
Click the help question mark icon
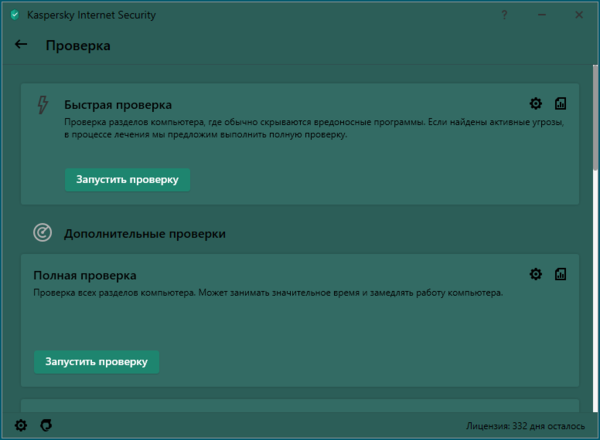tap(504, 15)
